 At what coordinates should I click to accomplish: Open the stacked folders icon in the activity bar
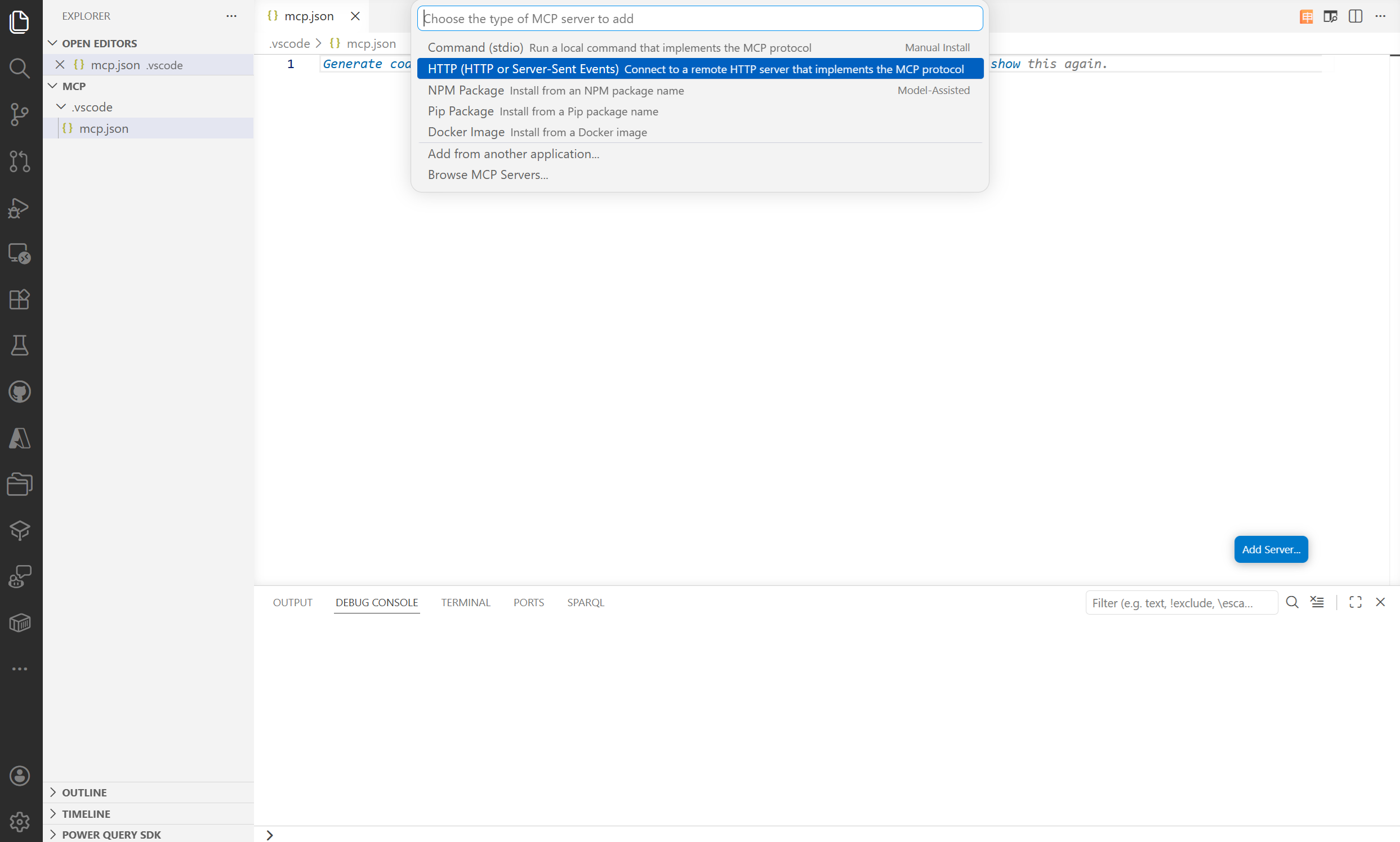(x=20, y=484)
